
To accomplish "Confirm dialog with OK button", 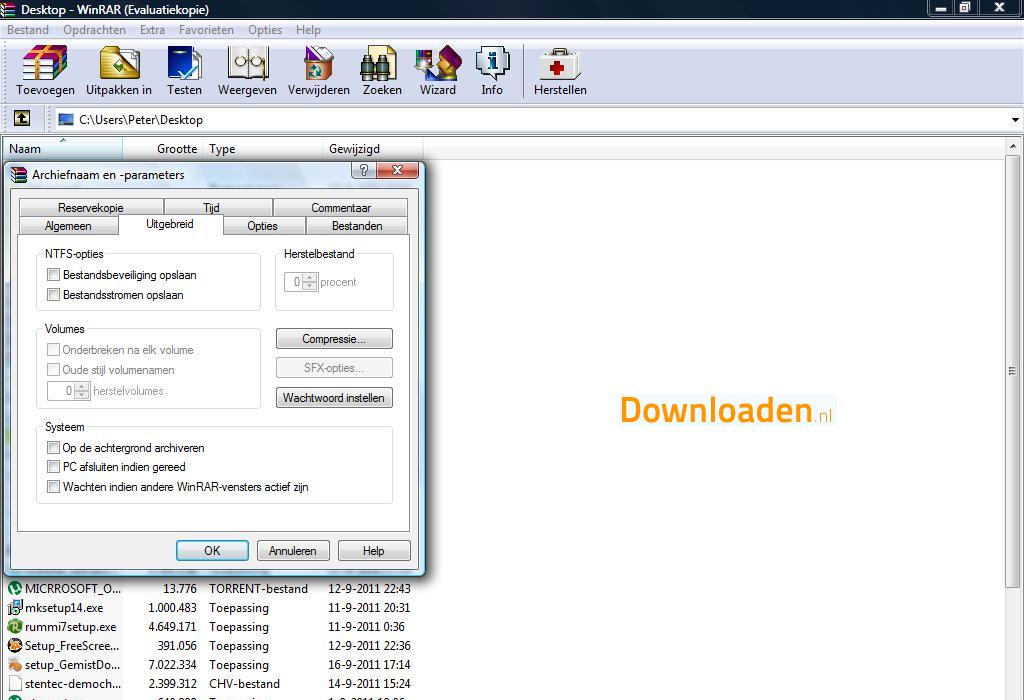I will click(x=212, y=550).
